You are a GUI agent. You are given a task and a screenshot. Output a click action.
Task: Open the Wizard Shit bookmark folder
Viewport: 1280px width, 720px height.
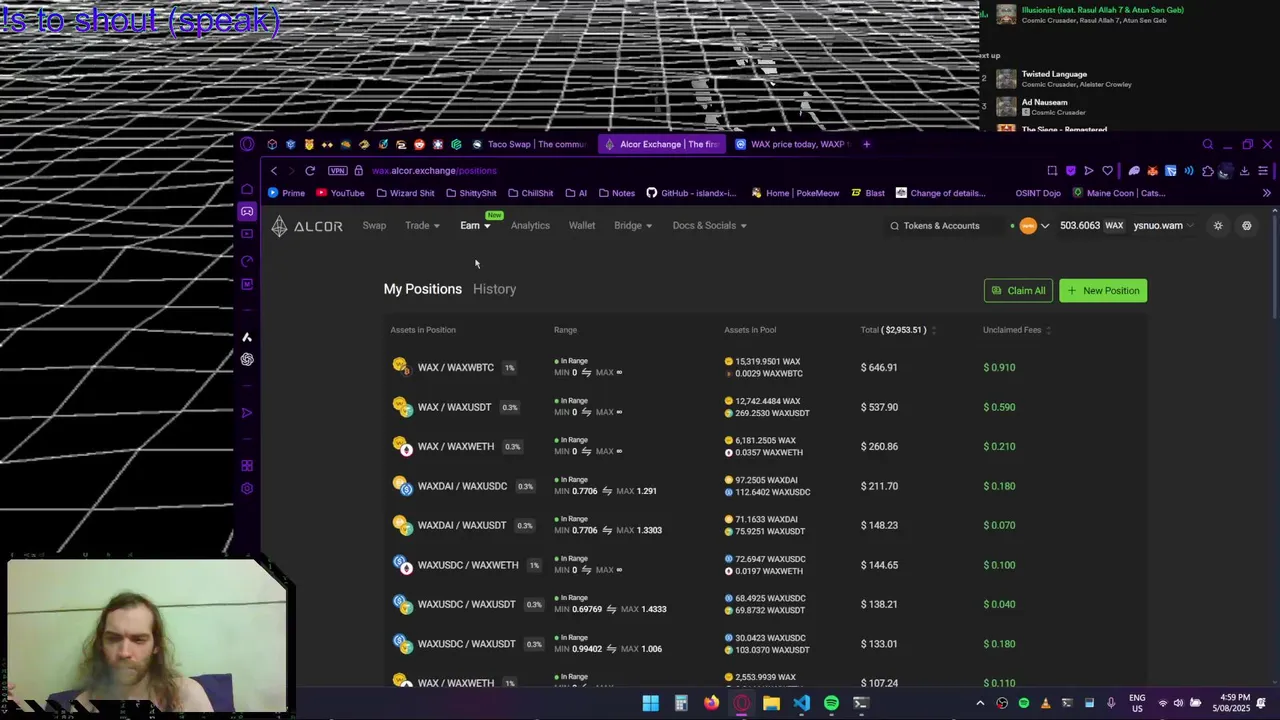405,193
